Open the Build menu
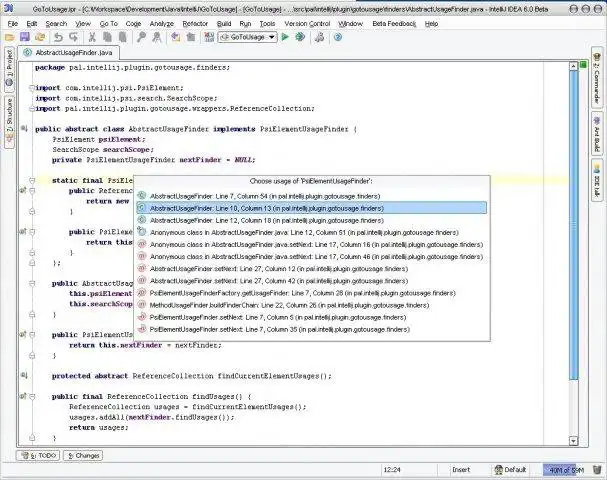Image resolution: width=607 pixels, height=480 pixels. [x=224, y=24]
